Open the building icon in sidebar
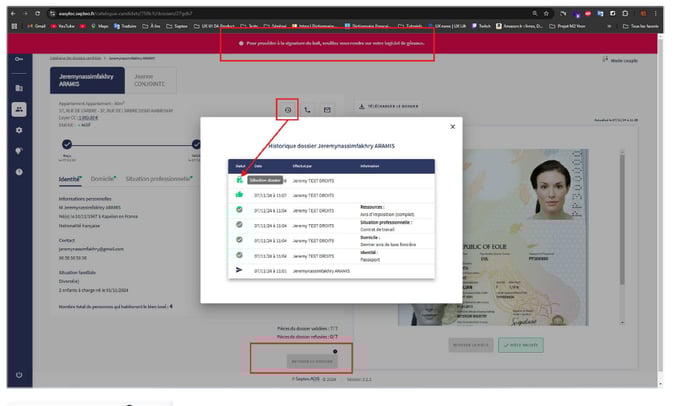The height and width of the screenshot is (406, 688). (19, 88)
